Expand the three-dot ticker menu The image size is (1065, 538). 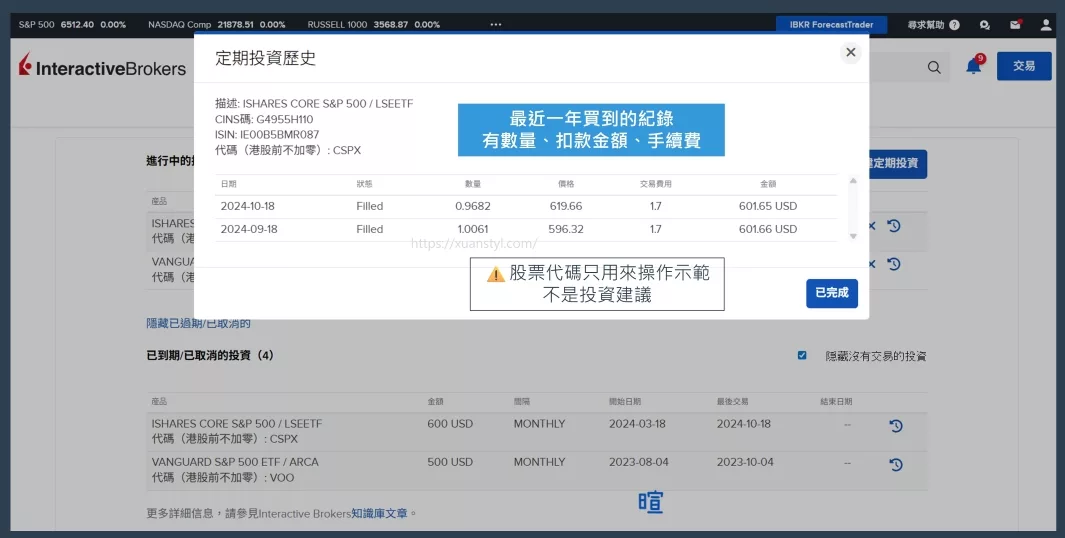(x=496, y=24)
